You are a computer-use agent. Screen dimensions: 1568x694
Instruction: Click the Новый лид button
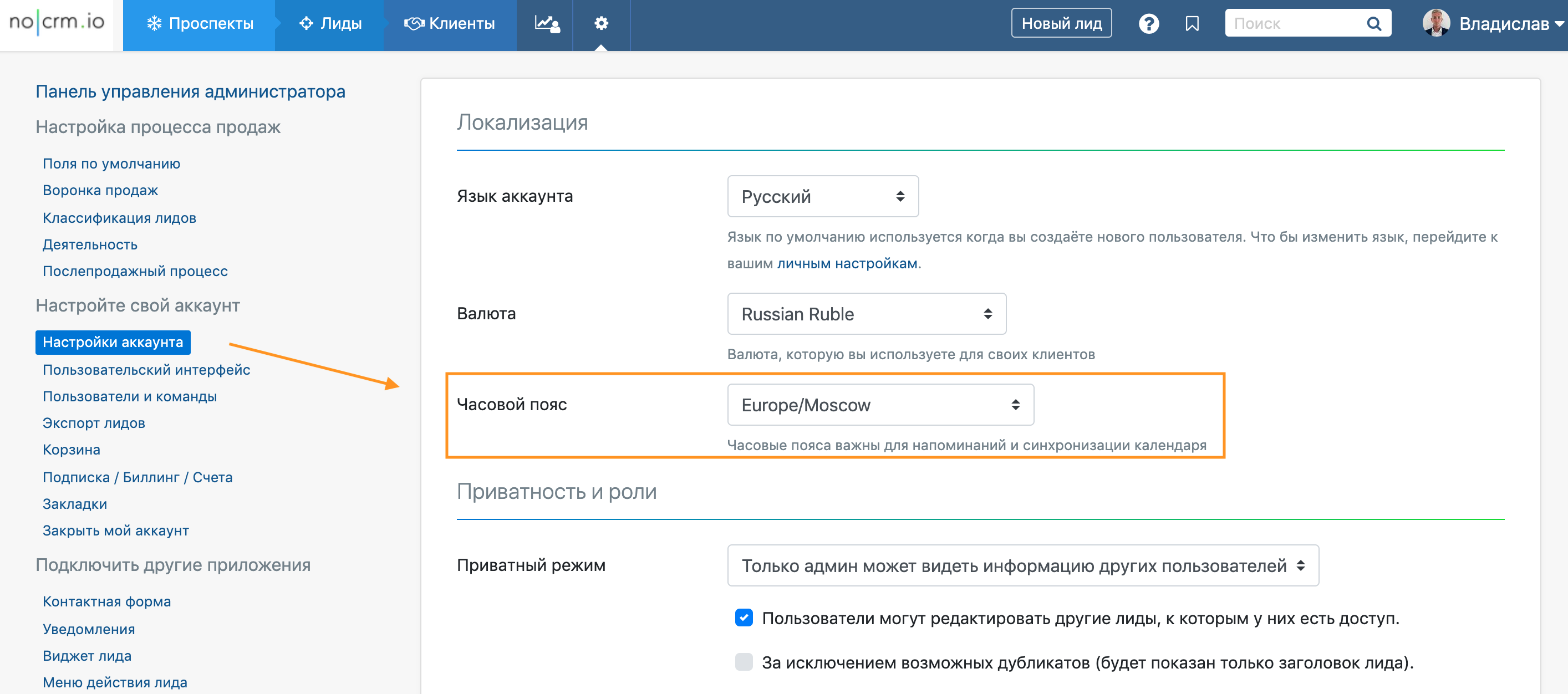point(1061,24)
